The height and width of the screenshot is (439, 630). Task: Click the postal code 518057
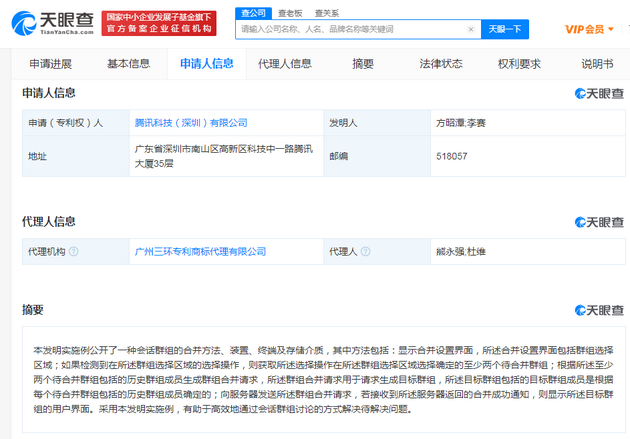point(452,156)
